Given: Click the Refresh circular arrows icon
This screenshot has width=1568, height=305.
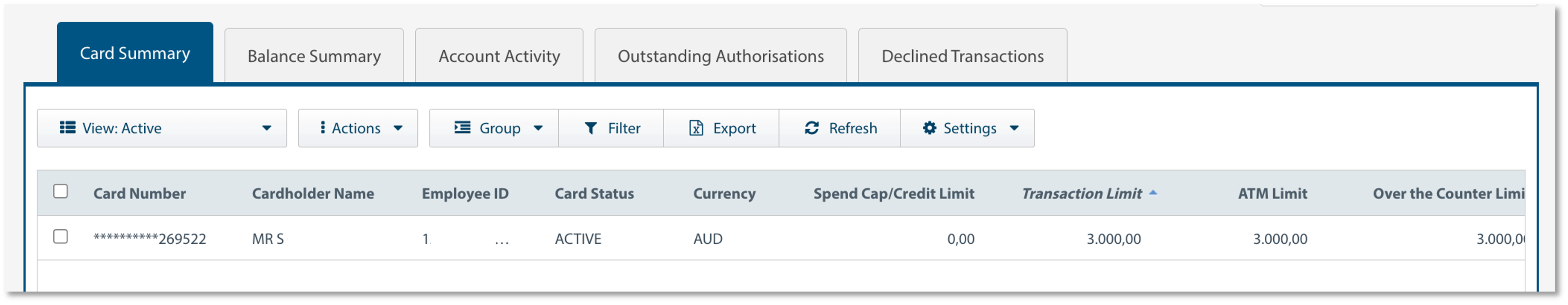Looking at the screenshot, I should pyautogui.click(x=811, y=127).
